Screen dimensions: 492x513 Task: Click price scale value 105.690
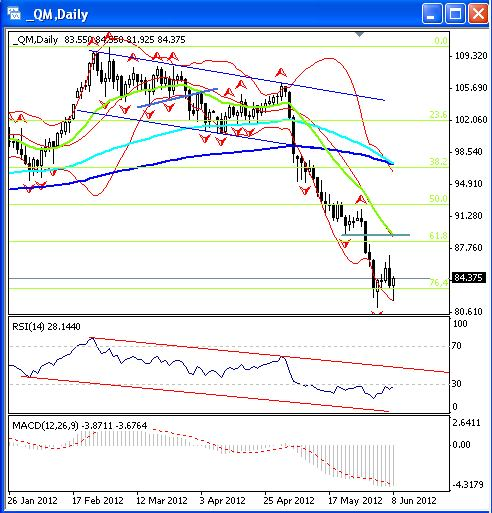coord(471,88)
